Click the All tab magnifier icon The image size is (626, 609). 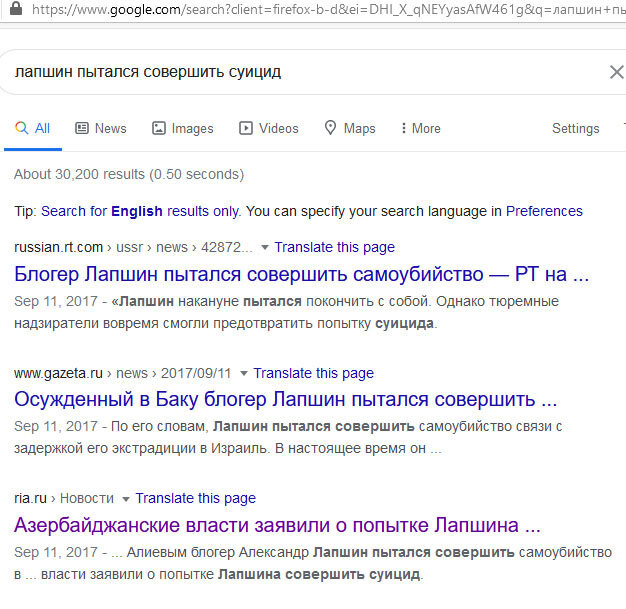[22, 128]
